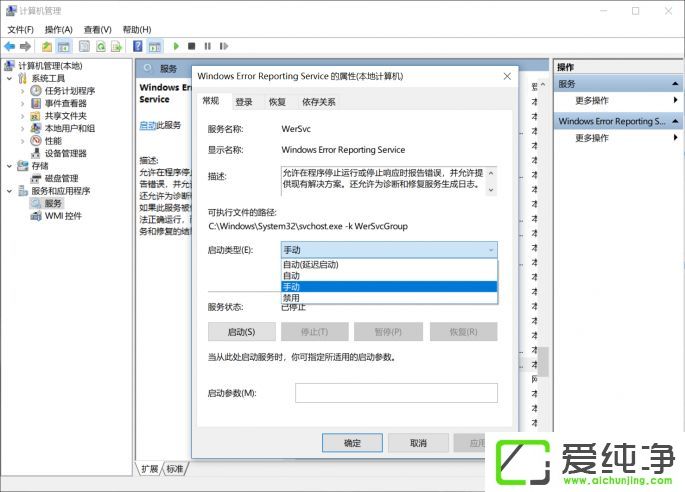
Task: Click the 启动参数(M) input field
Action: [x=396, y=393]
